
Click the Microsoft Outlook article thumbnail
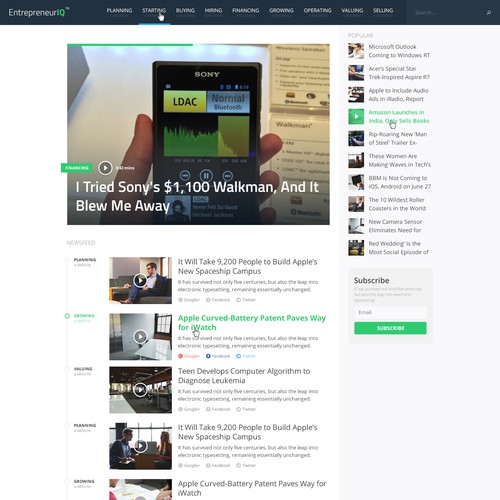[x=356, y=51]
